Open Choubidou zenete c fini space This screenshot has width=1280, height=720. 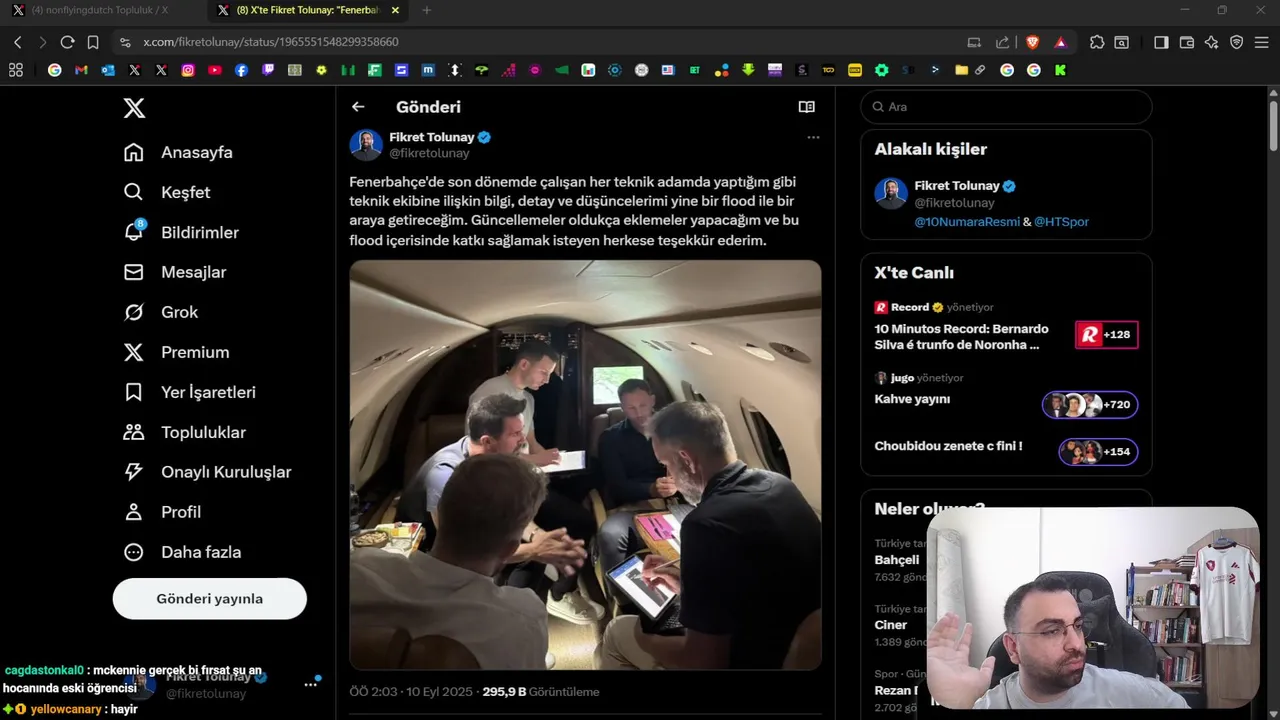pos(948,446)
